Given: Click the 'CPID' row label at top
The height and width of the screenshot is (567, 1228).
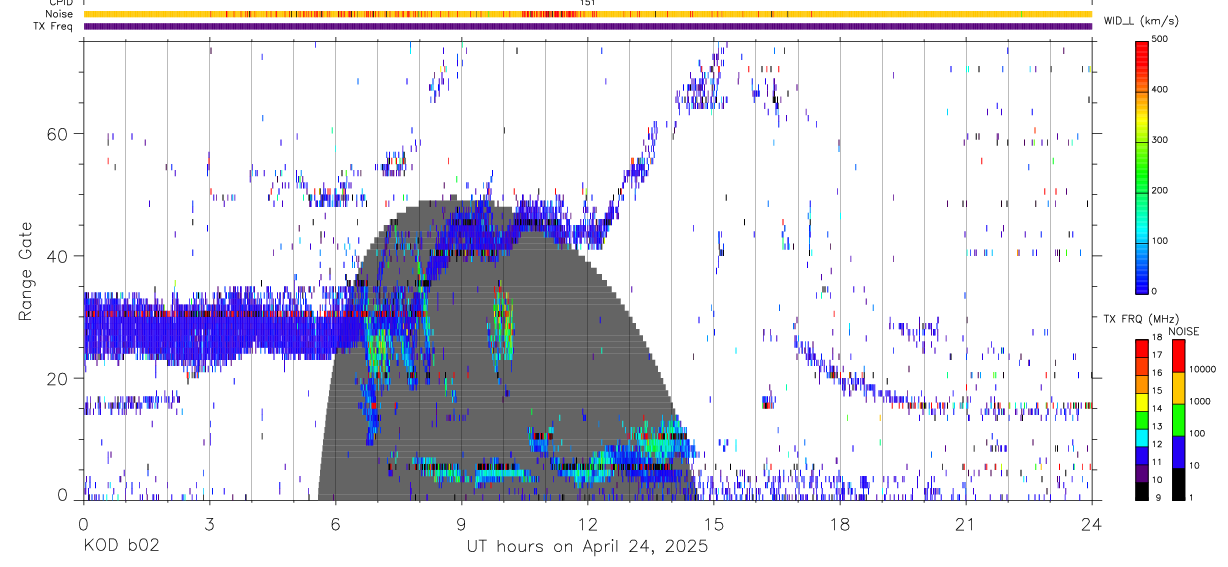Looking at the screenshot, I should 62,3.
